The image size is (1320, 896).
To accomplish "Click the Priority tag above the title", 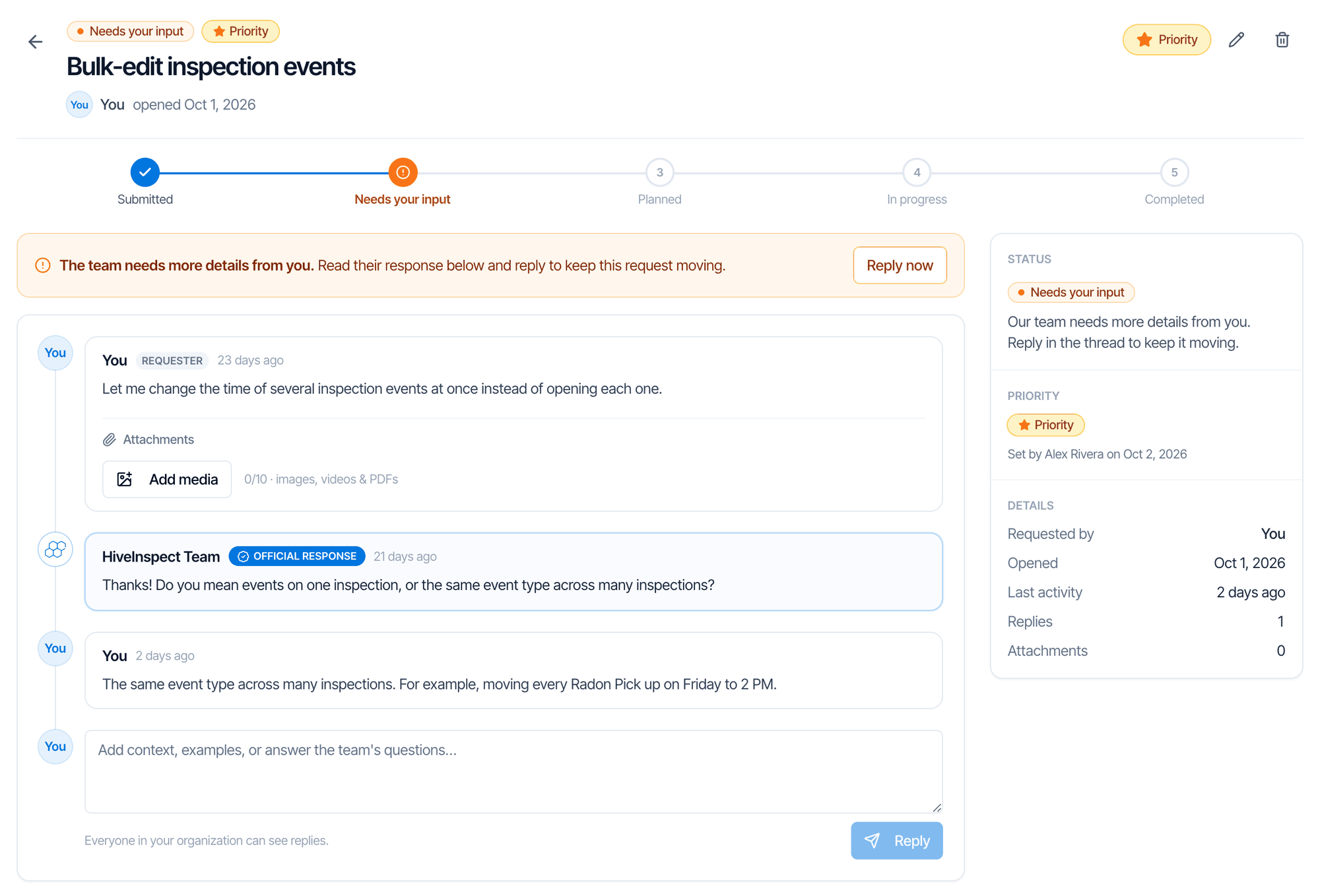I will point(240,31).
